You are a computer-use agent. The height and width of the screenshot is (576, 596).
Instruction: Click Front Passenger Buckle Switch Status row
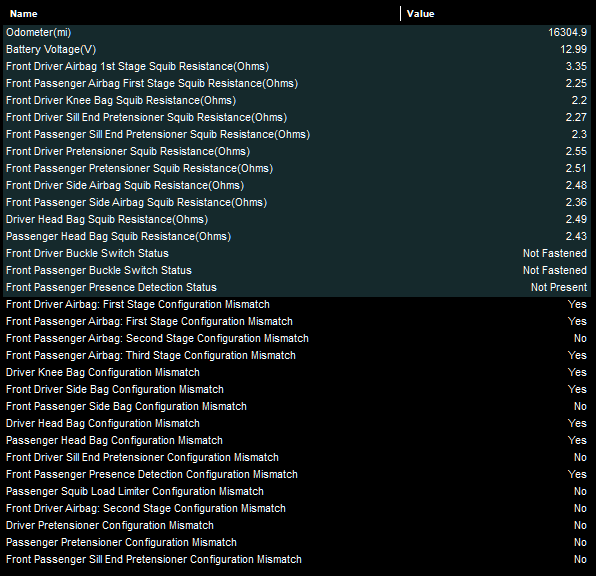(297, 270)
